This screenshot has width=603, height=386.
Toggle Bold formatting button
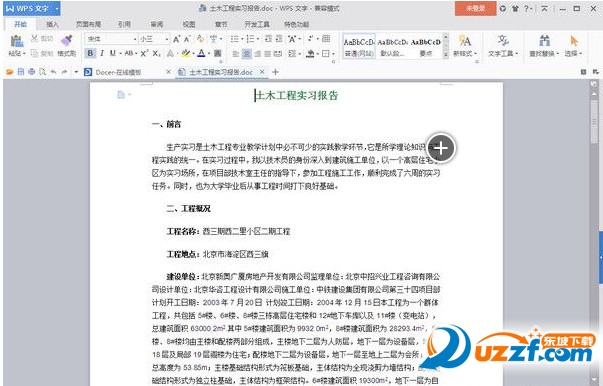pyautogui.click(x=90, y=53)
